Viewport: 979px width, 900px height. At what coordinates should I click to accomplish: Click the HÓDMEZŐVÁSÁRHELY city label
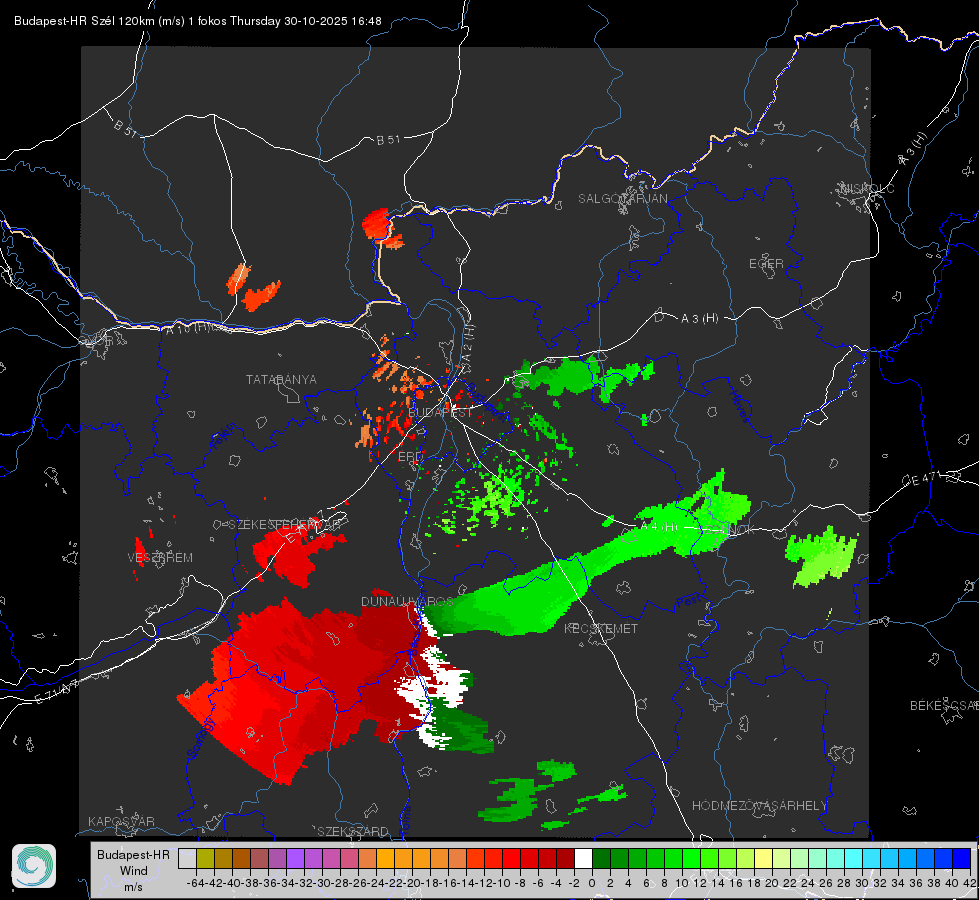coord(759,805)
